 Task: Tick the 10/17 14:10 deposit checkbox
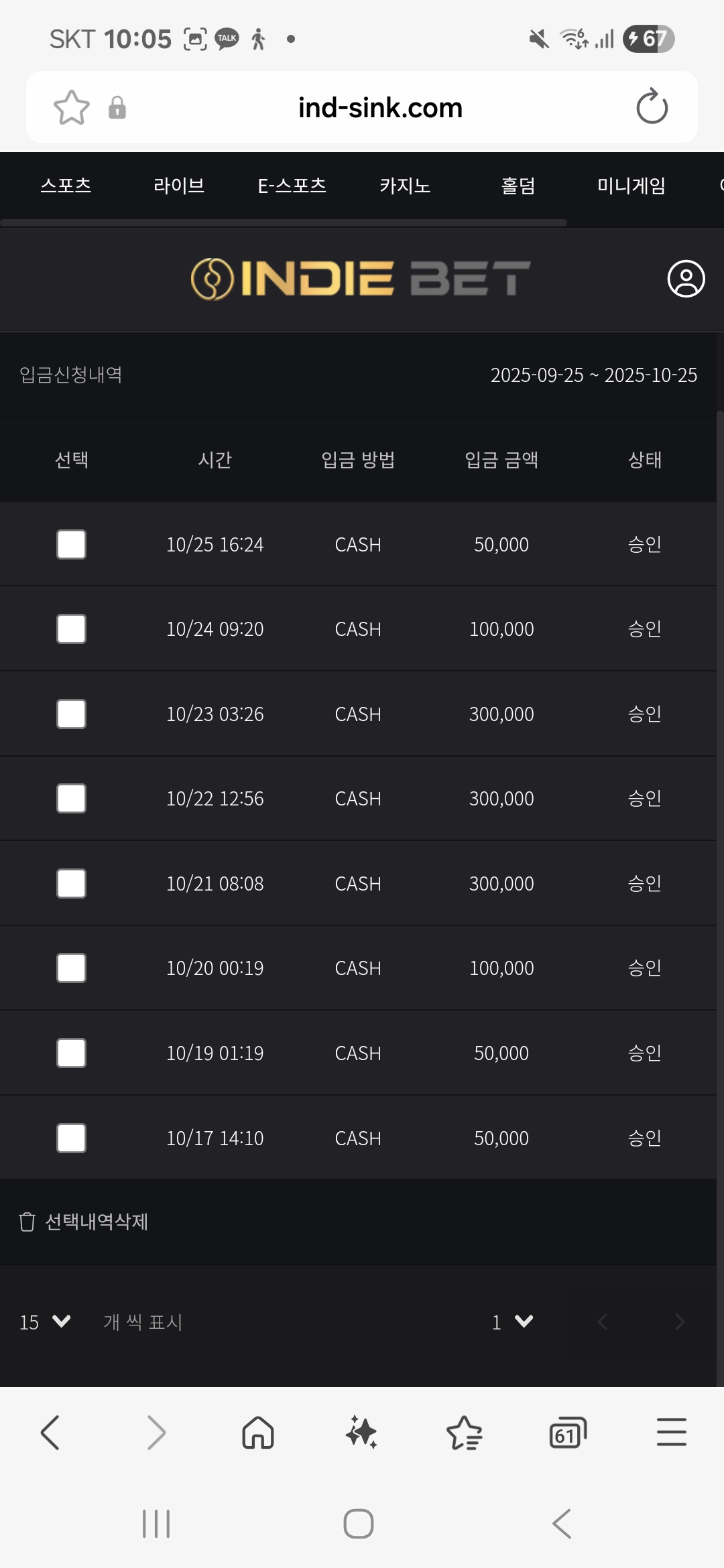coord(71,1138)
